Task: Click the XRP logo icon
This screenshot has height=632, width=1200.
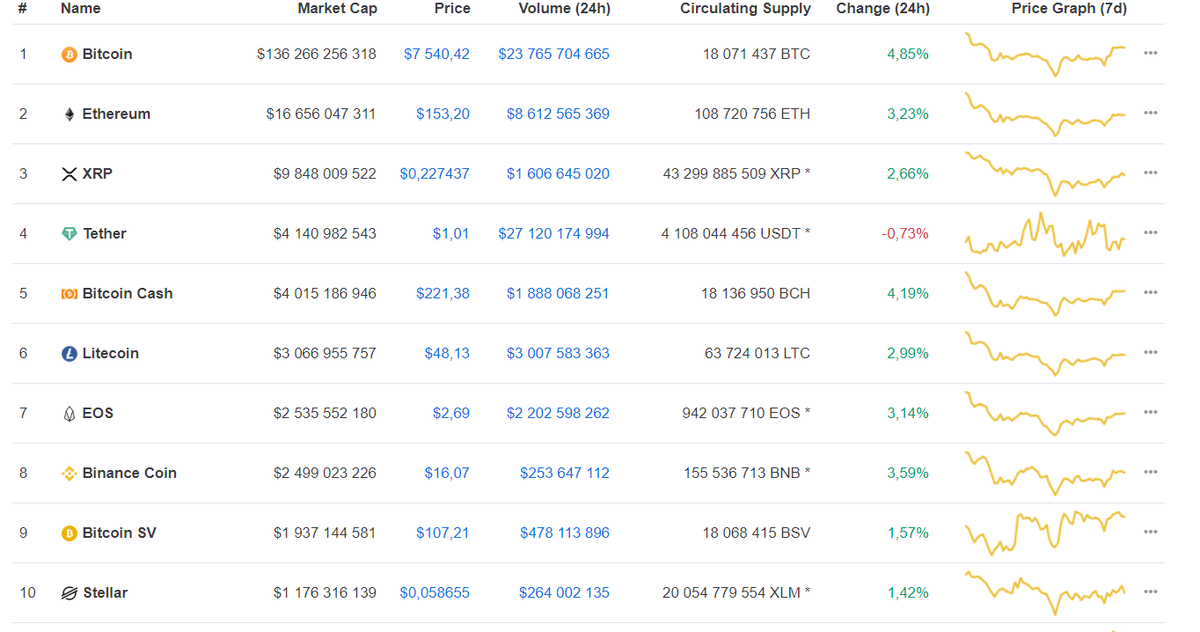Action: [67, 174]
